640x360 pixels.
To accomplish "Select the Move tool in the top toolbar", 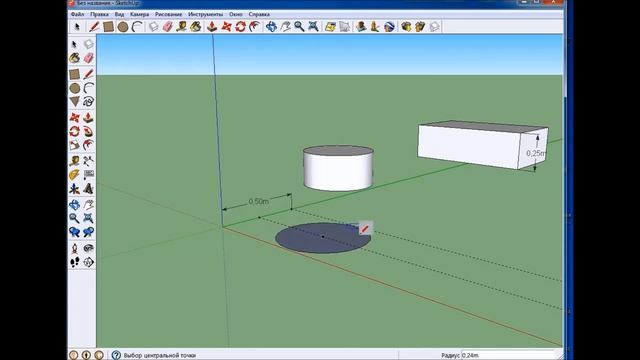I will pos(226,27).
